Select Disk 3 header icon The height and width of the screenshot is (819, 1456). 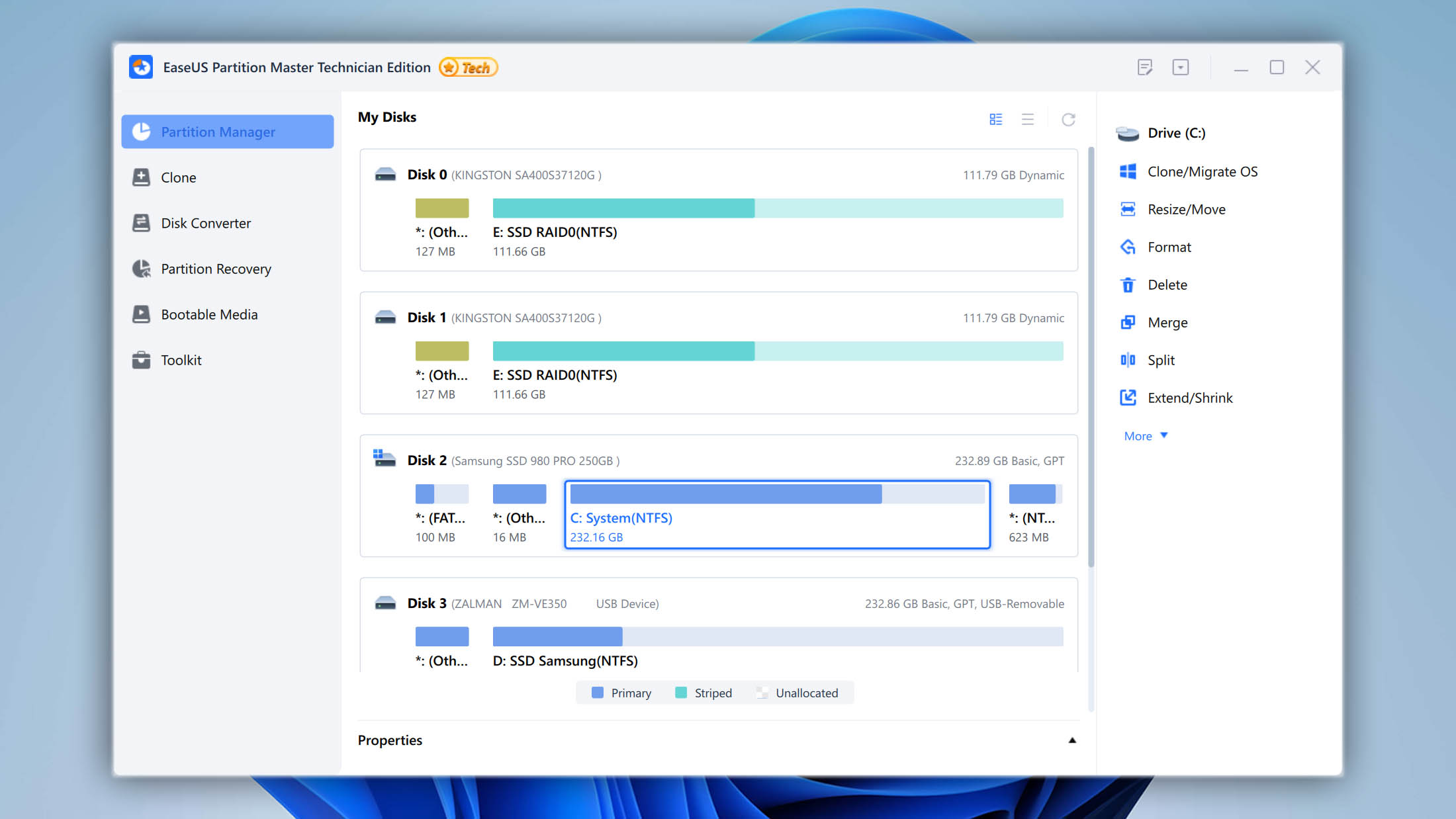pyautogui.click(x=385, y=603)
